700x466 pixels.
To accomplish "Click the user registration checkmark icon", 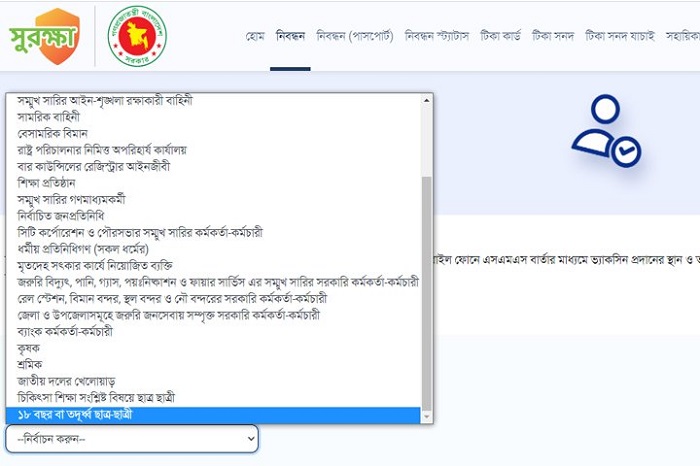I will click(x=606, y=131).
